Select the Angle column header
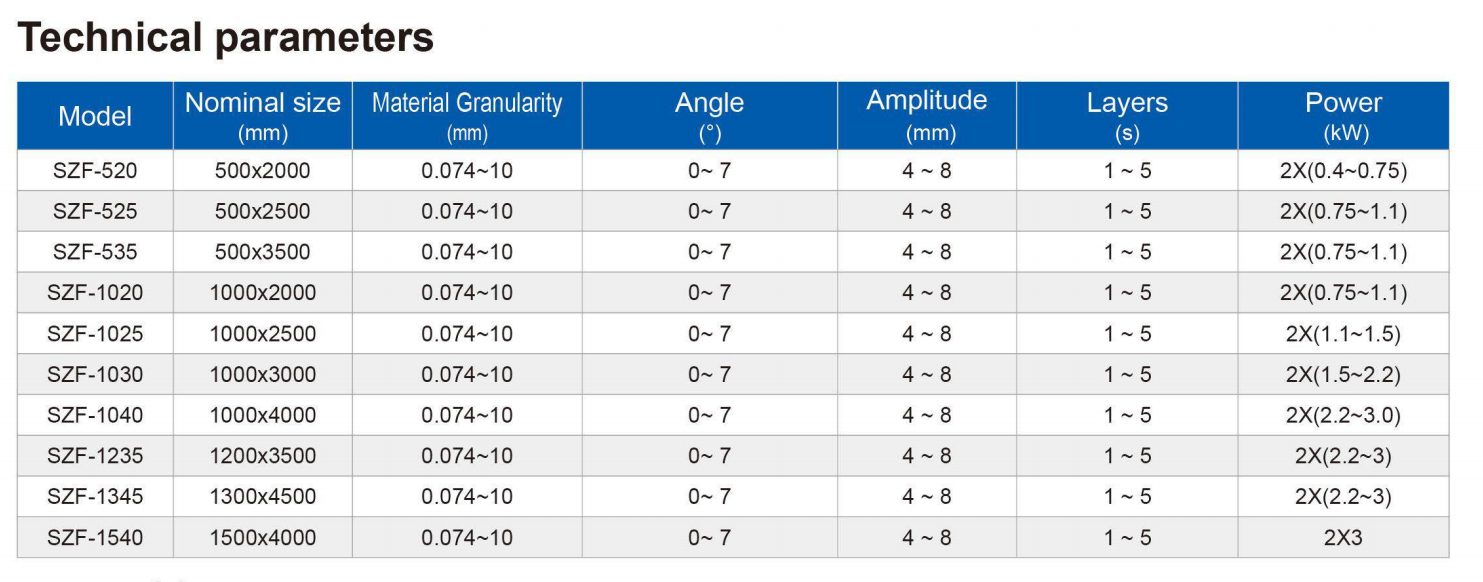1483x582 pixels. click(710, 116)
